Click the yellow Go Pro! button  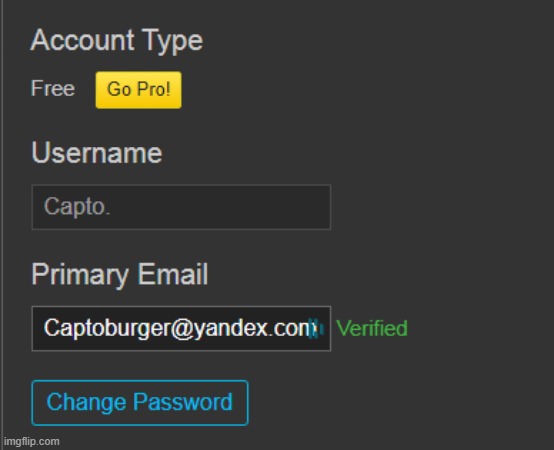pos(138,90)
